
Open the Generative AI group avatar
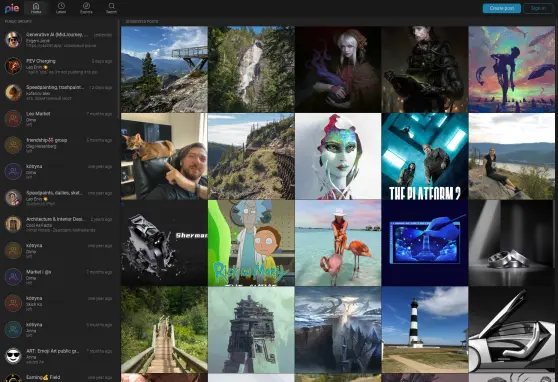tap(13, 40)
